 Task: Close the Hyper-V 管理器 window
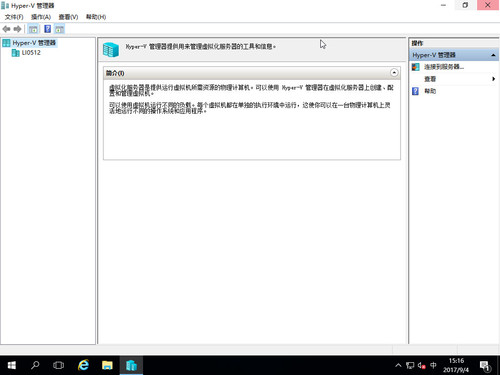488,5
